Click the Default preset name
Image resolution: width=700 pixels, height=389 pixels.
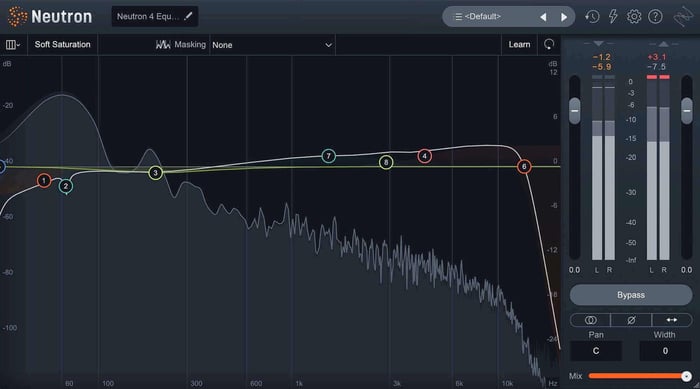483,17
